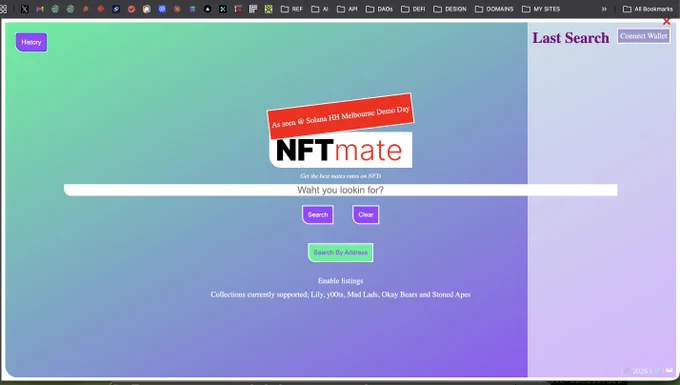Viewport: 680px width, 385px height.
Task: Click the mail envelope icon in footer
Action: point(669,370)
